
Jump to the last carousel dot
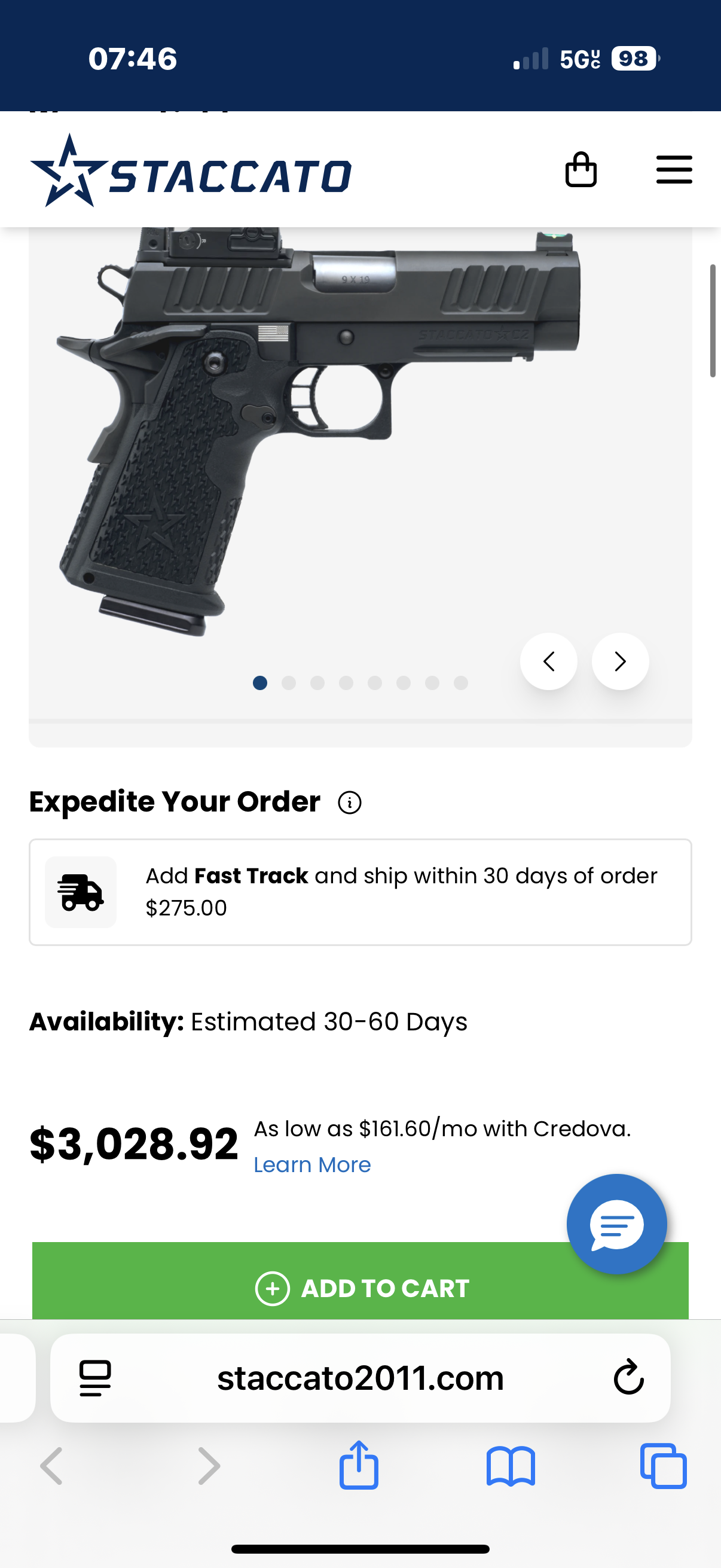[461, 683]
